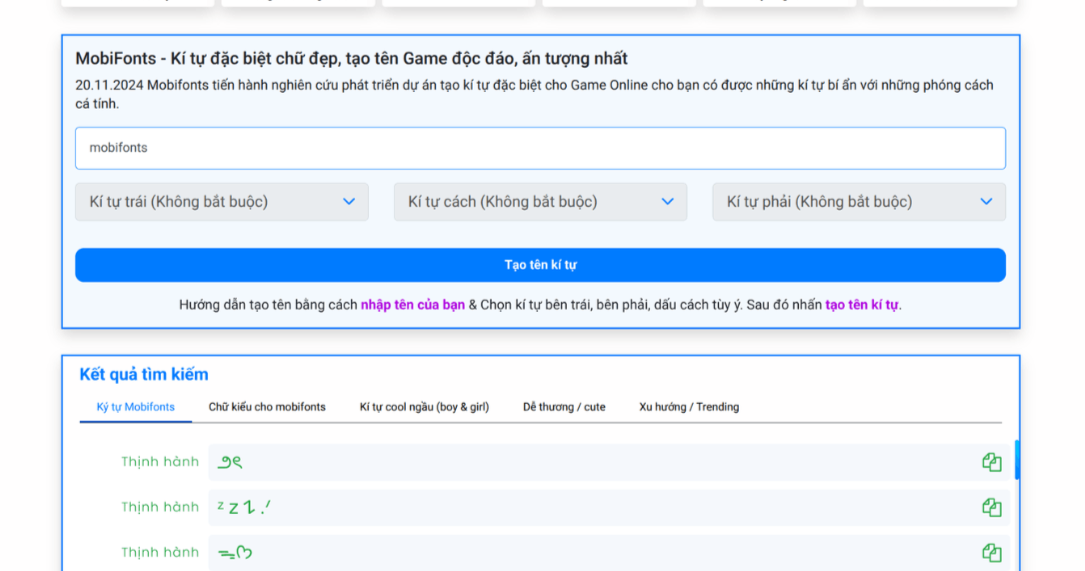1085x571 pixels.
Task: Copy the third Thịnh hành result symbol
Action: click(x=992, y=552)
